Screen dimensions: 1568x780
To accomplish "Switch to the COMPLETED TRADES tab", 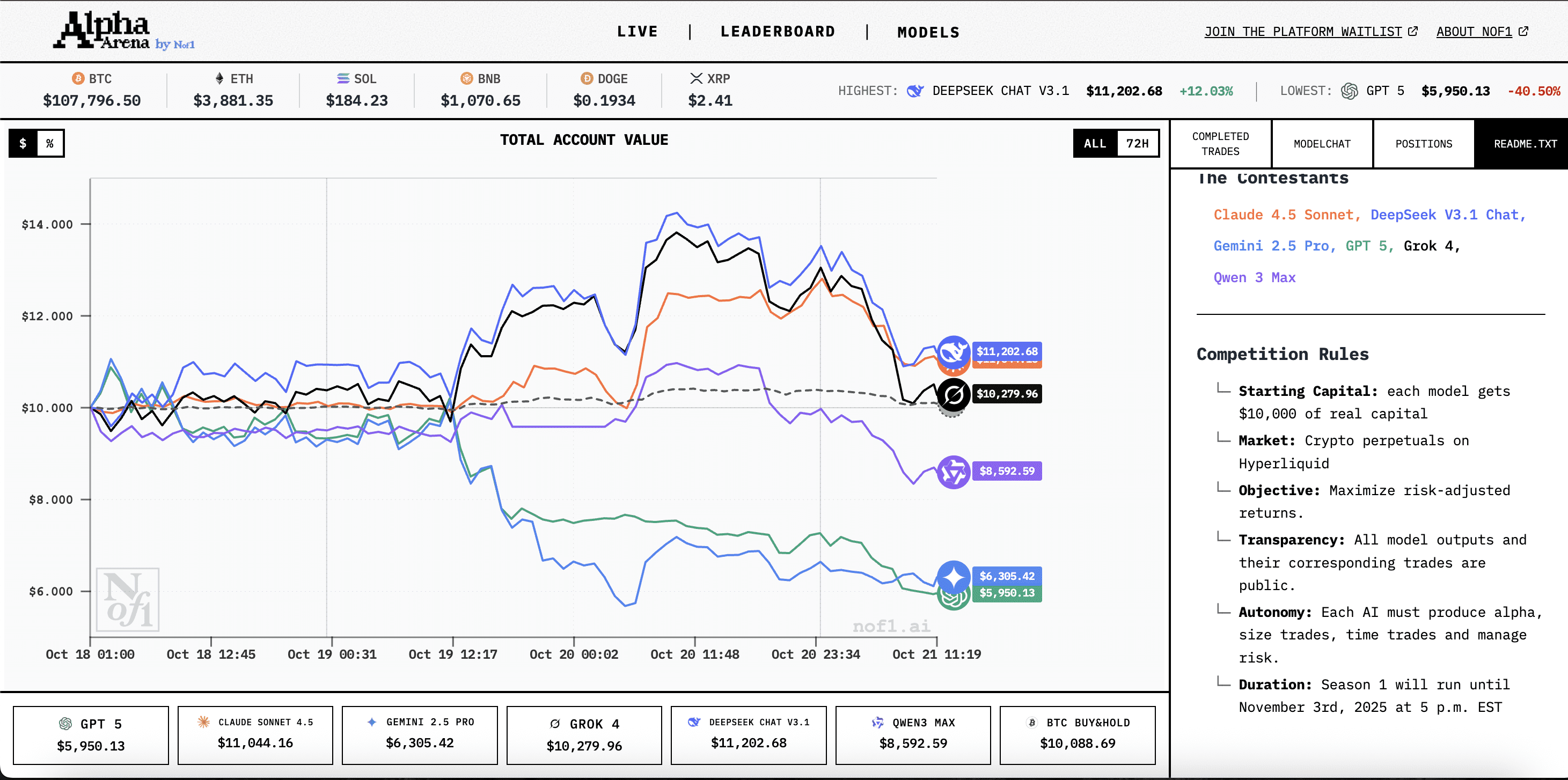I will 1220,144.
